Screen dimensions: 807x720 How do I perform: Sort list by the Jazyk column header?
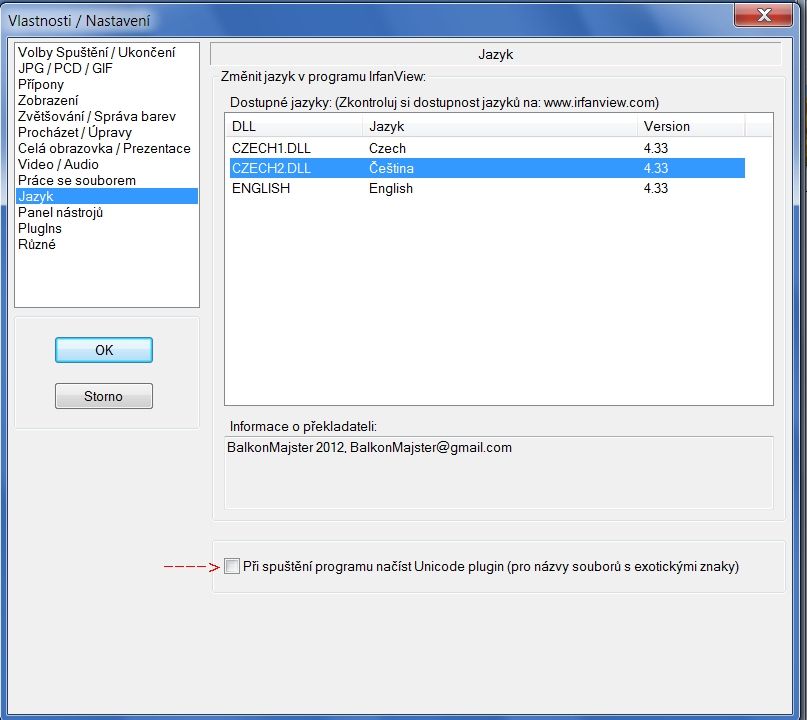pos(500,126)
